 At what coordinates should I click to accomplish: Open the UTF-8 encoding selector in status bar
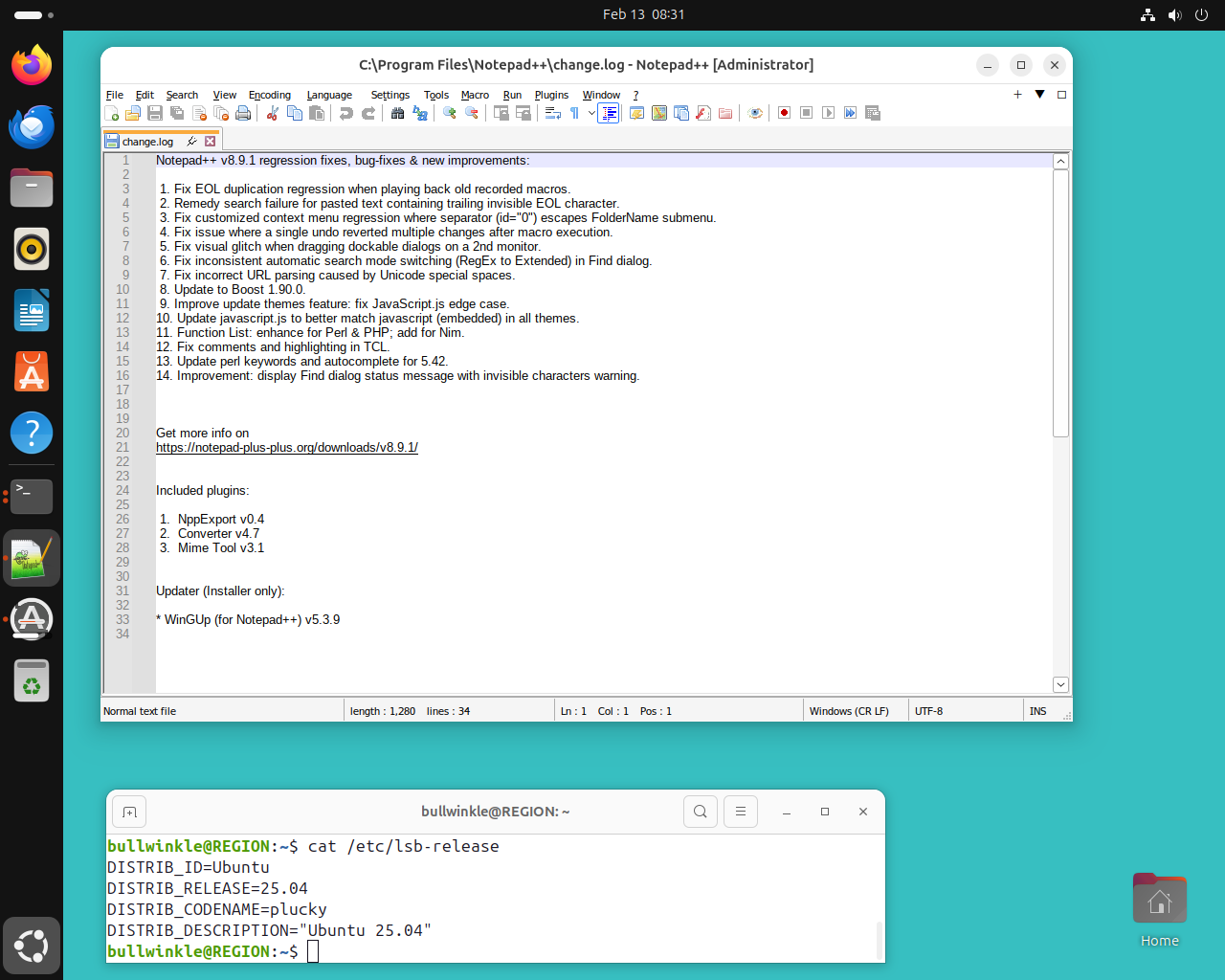click(x=966, y=711)
